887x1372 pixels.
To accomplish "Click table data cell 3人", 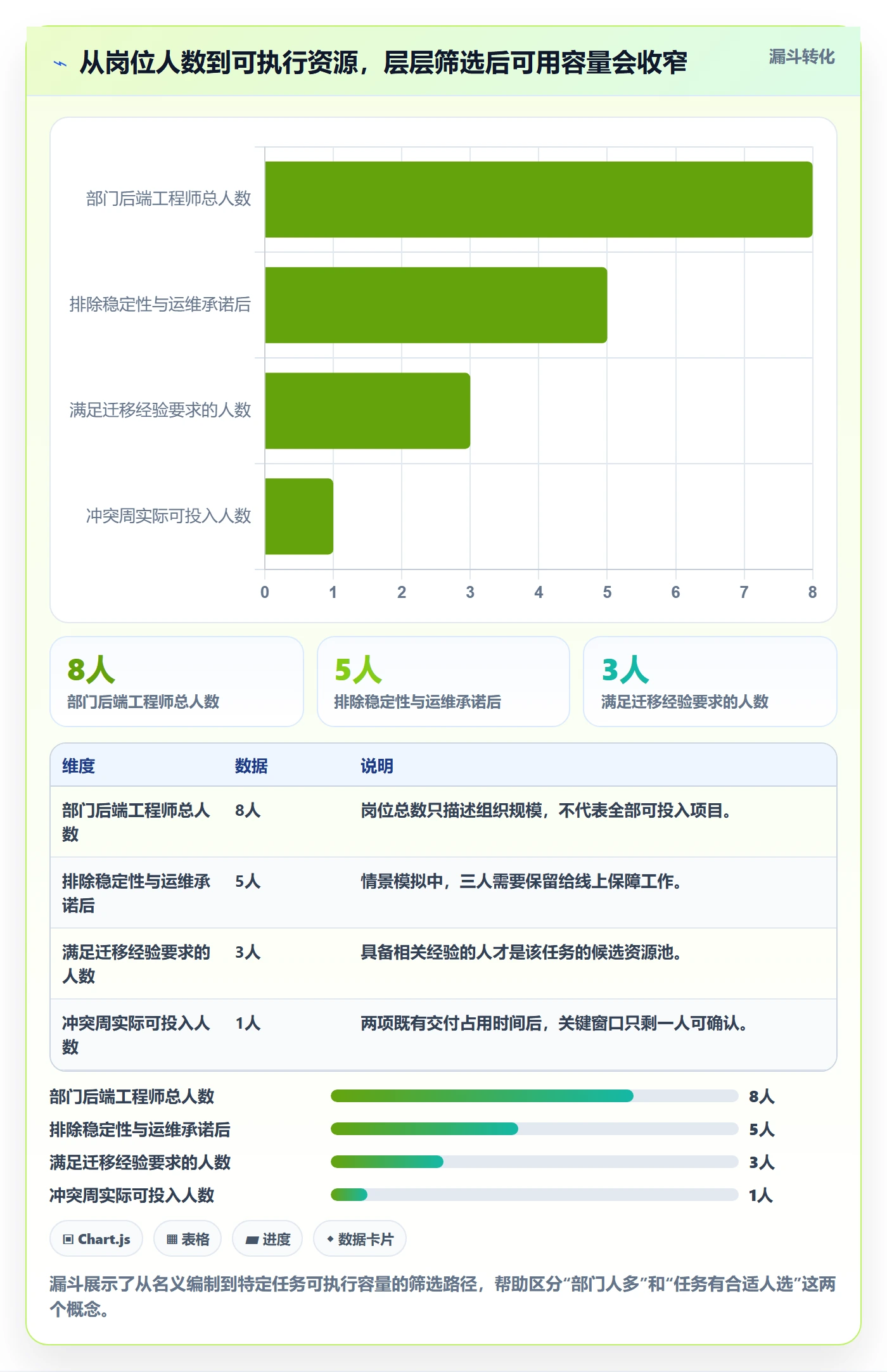I will [x=248, y=952].
